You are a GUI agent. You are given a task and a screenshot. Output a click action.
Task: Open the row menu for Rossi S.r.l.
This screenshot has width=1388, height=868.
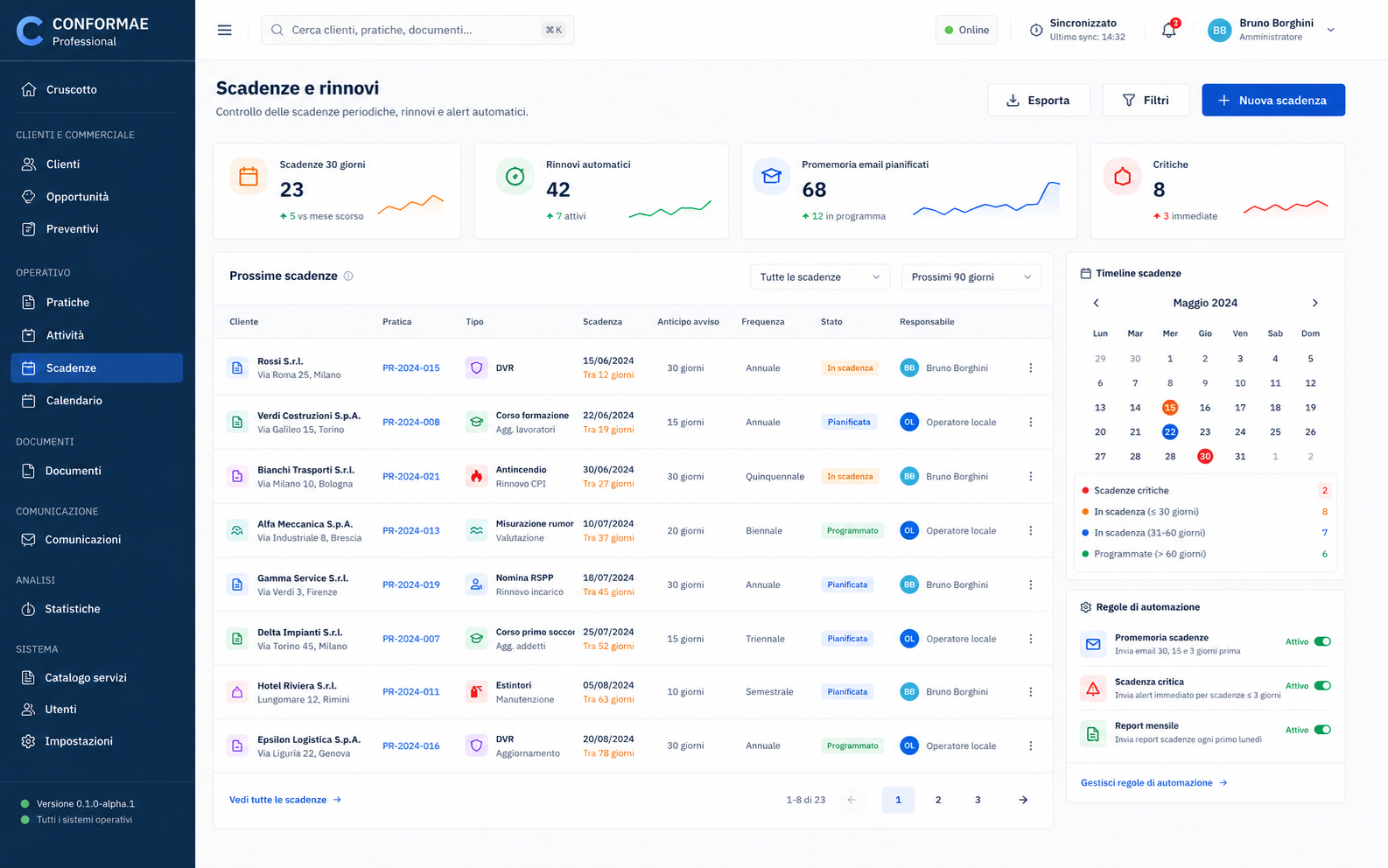1030,368
